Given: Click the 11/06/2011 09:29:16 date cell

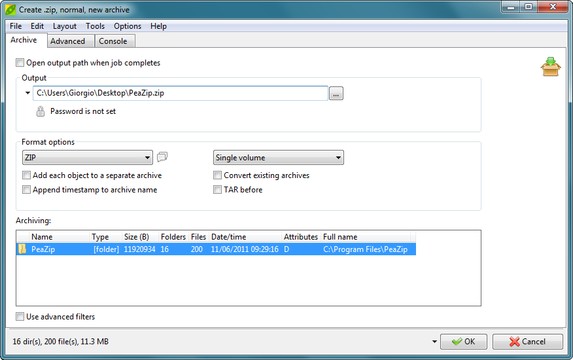Looking at the screenshot, I should [x=244, y=250].
